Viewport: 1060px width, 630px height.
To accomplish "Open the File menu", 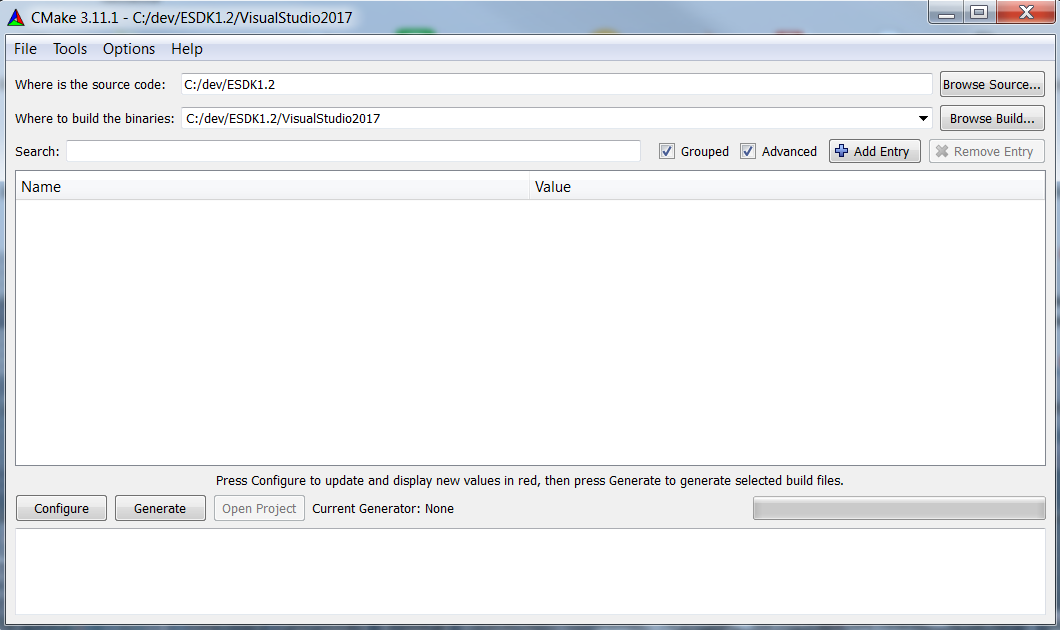I will [25, 49].
